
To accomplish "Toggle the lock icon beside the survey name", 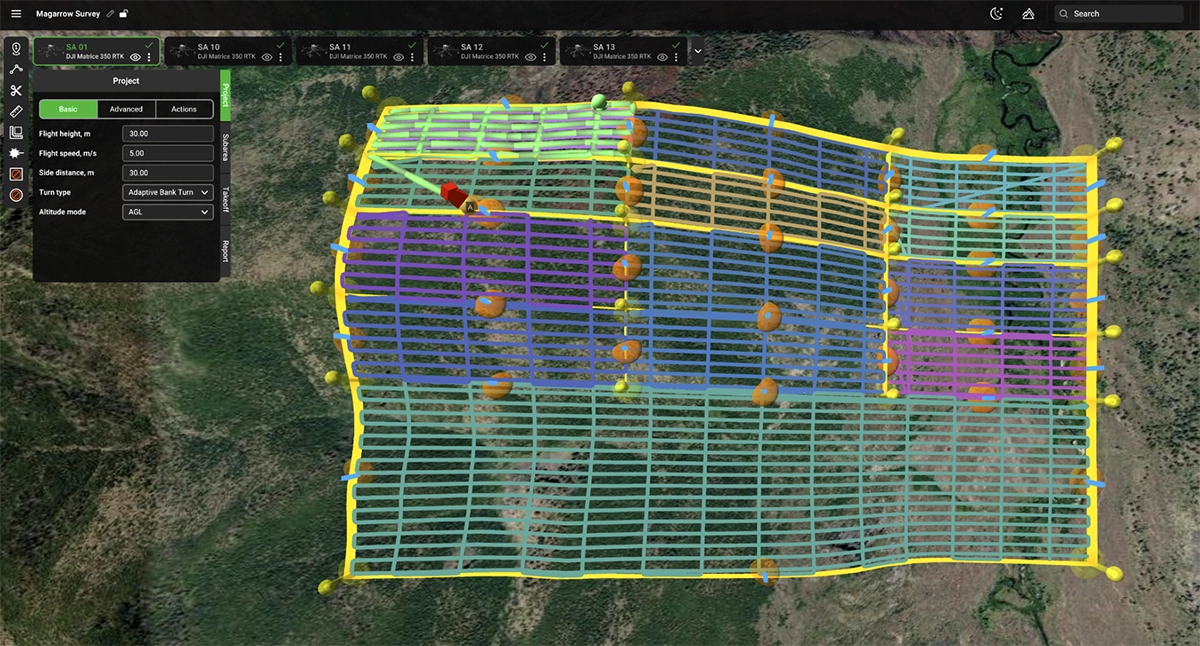I will tap(123, 14).
